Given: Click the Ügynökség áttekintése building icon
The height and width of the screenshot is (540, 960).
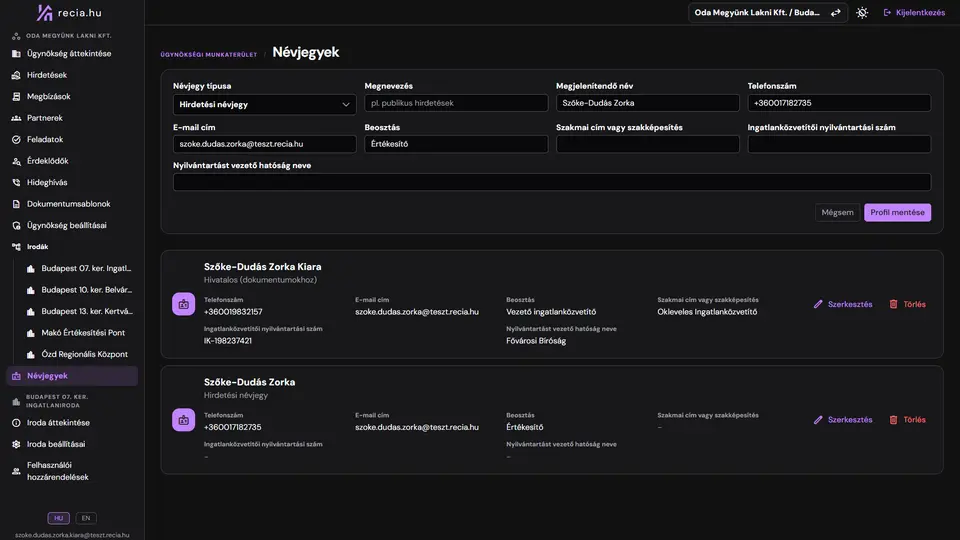Looking at the screenshot, I should (16, 53).
